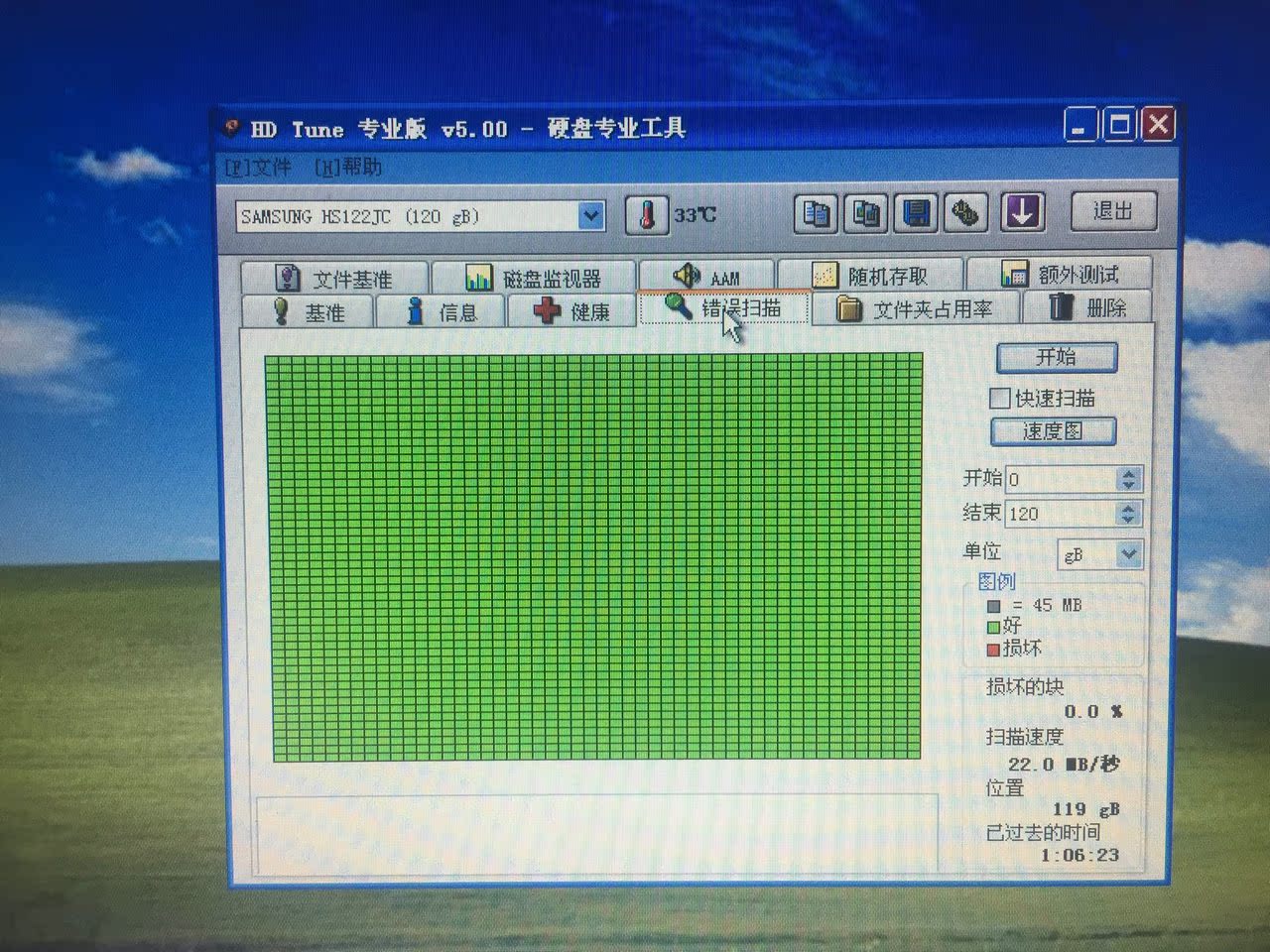
Task: Select the 错误扫描 error scan tab
Action: [723, 308]
